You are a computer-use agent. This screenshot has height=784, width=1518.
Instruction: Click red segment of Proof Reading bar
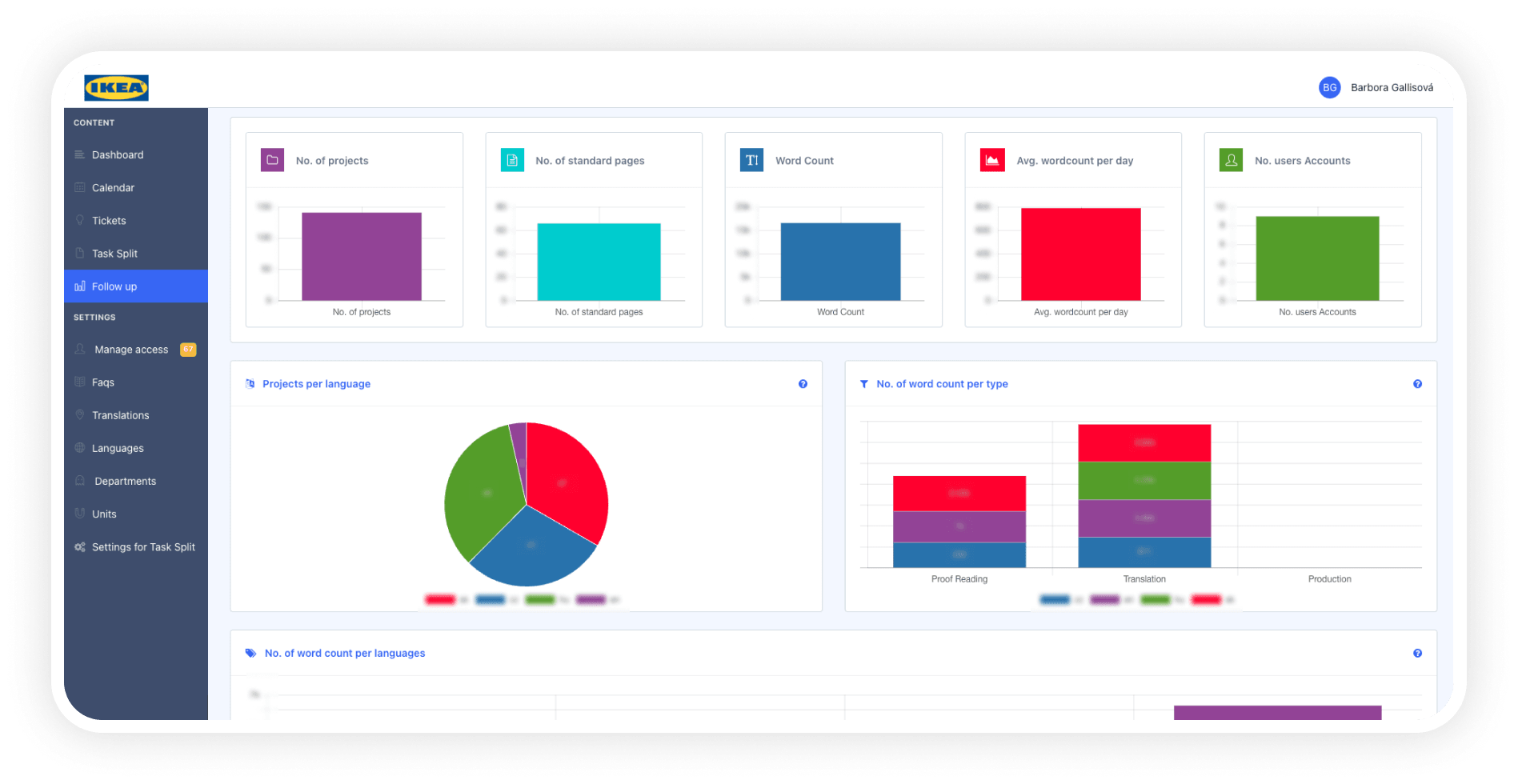pyautogui.click(x=959, y=494)
